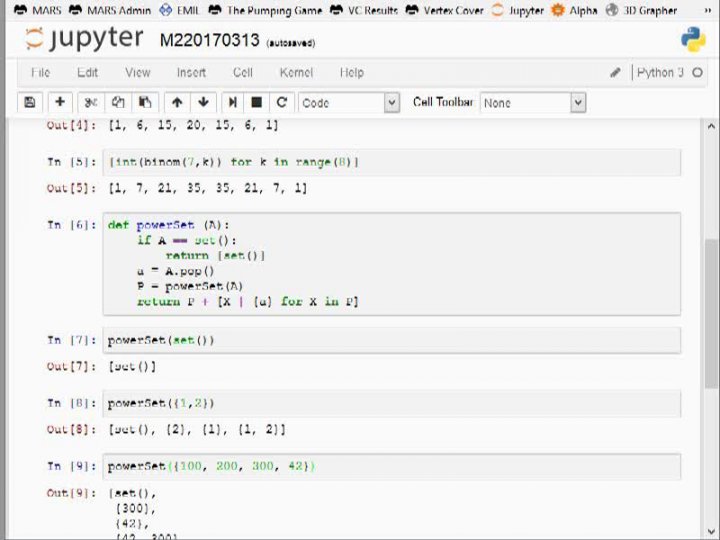
Task: Copy selected cells icon
Action: click(118, 102)
